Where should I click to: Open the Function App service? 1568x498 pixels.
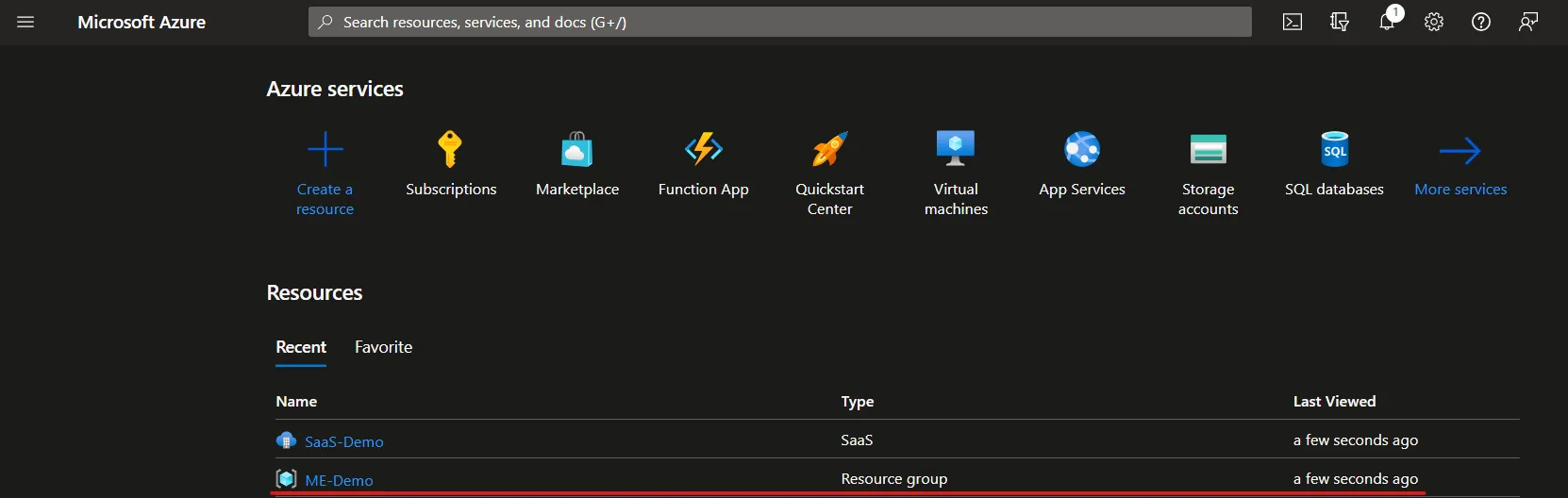click(704, 149)
